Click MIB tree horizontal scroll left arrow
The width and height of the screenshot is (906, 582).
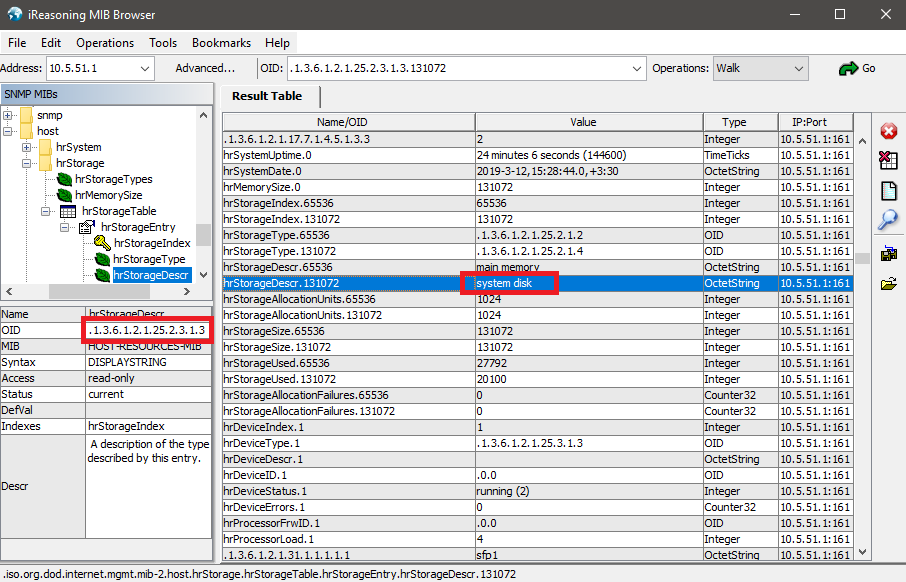9,292
